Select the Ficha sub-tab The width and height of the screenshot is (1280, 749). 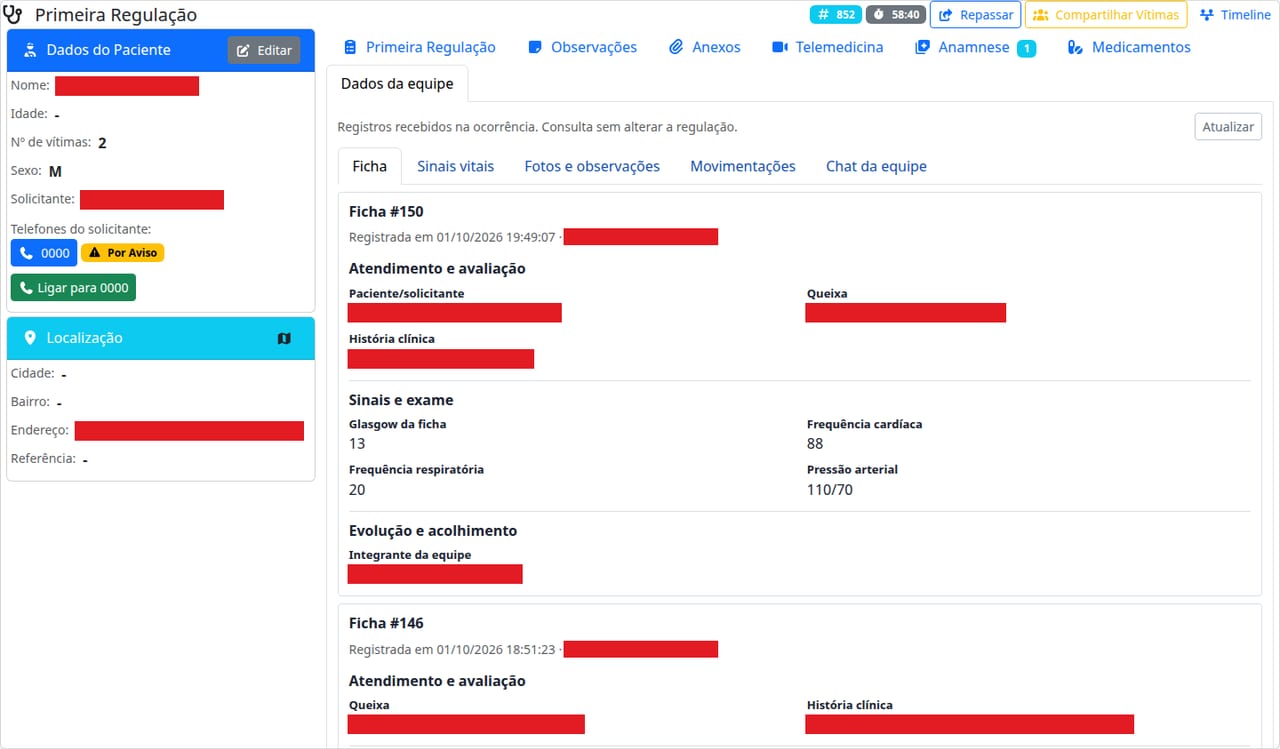(369, 166)
